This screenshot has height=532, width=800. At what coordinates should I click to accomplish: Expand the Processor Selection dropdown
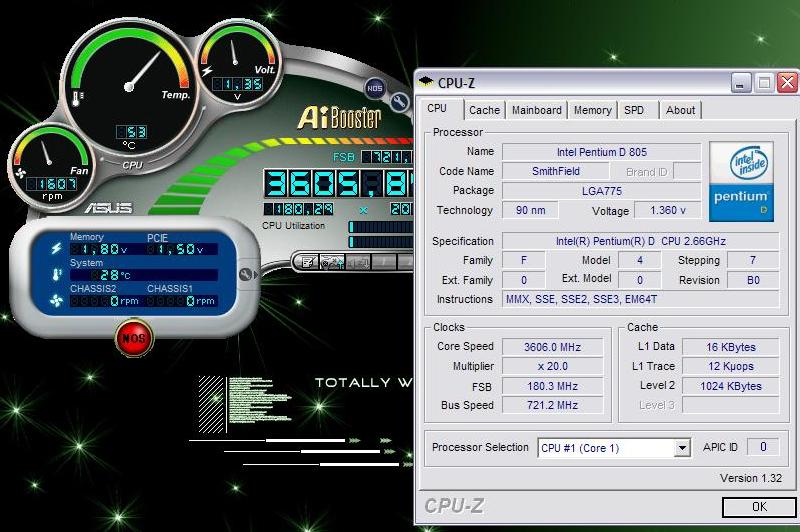tap(682, 448)
